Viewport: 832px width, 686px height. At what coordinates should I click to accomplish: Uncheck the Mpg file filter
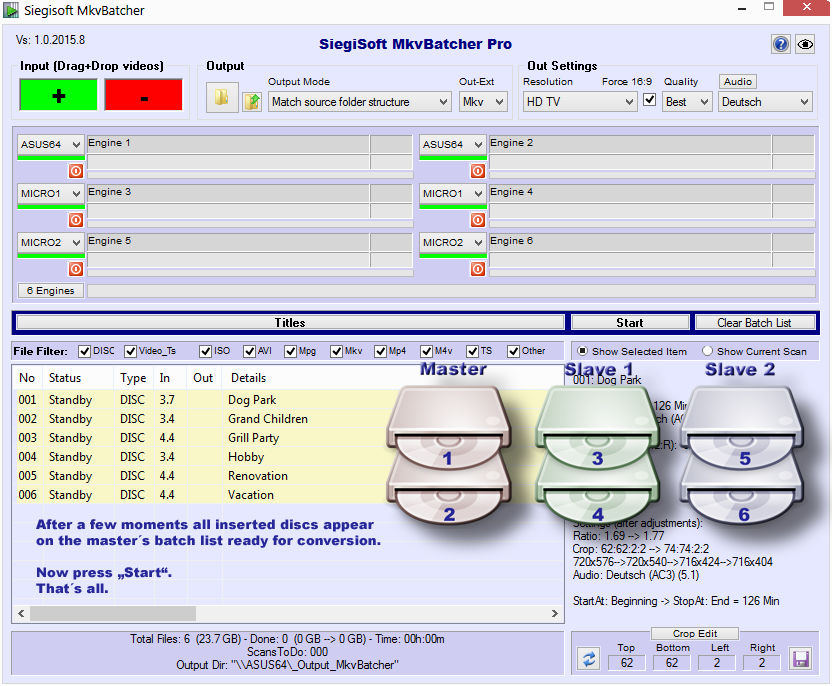[x=290, y=351]
